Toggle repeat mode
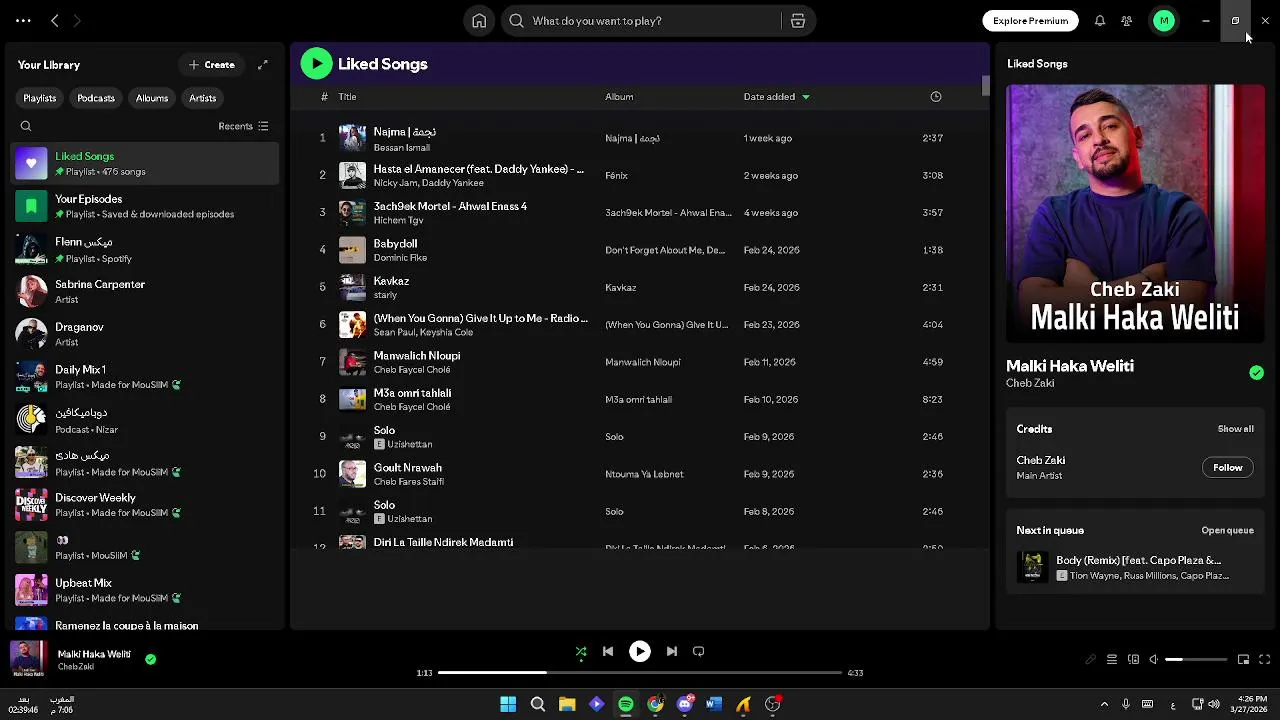 [x=699, y=652]
